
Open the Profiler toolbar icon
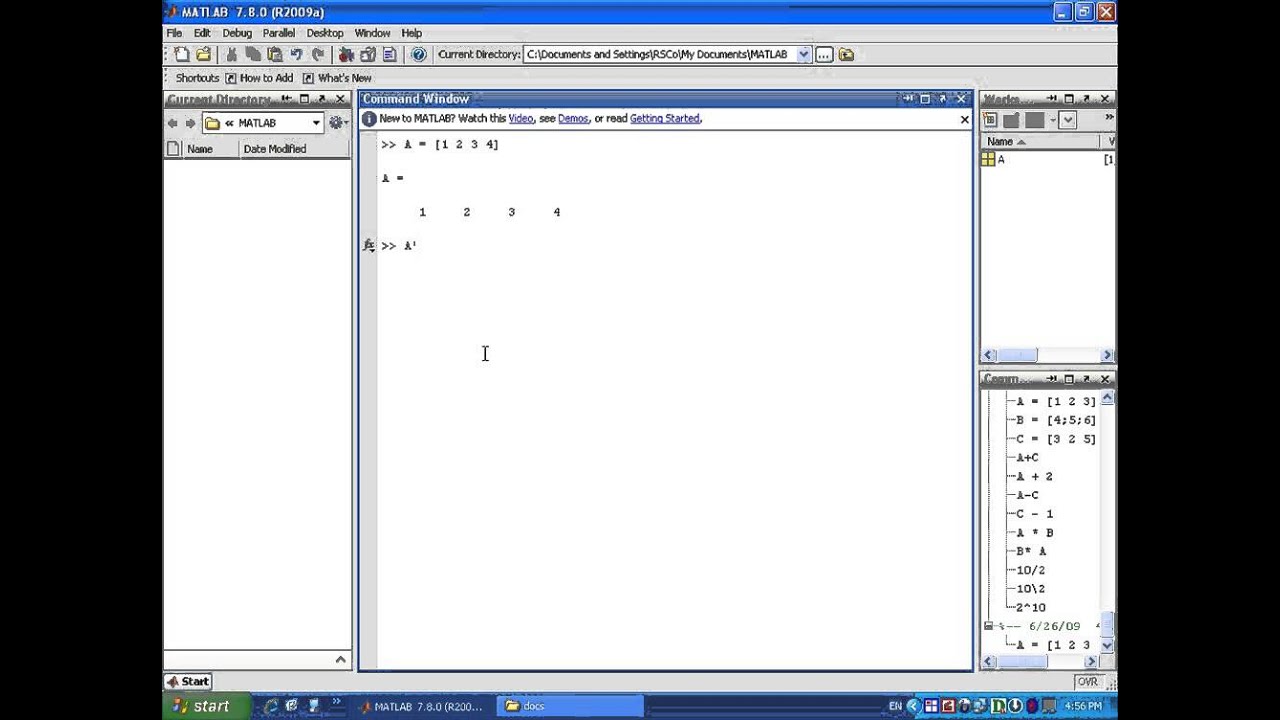point(390,55)
